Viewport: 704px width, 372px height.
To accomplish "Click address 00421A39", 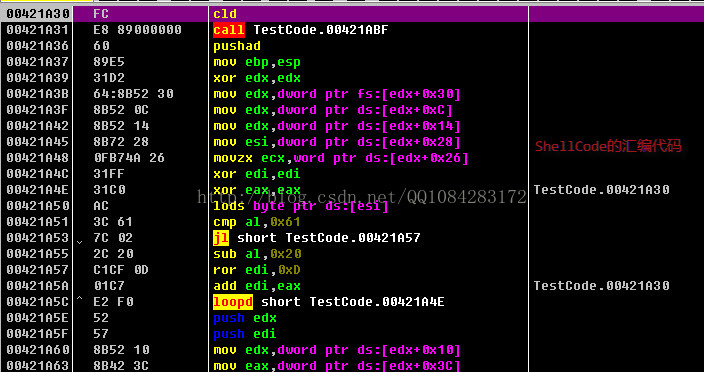I will click(x=38, y=78).
